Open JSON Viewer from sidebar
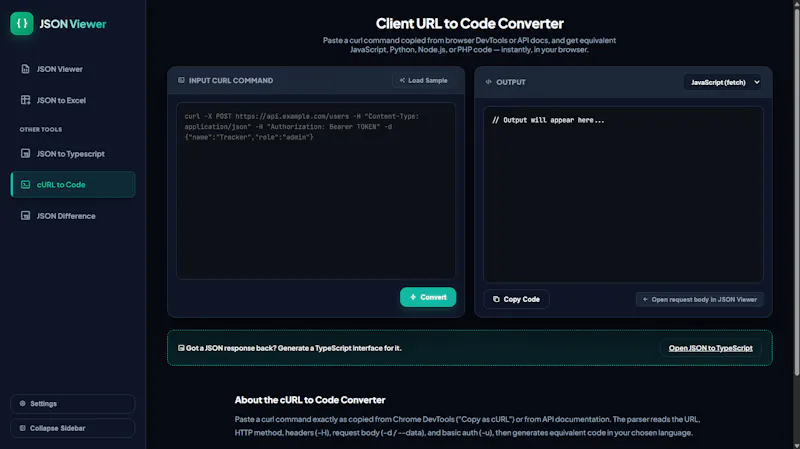 click(x=72, y=69)
